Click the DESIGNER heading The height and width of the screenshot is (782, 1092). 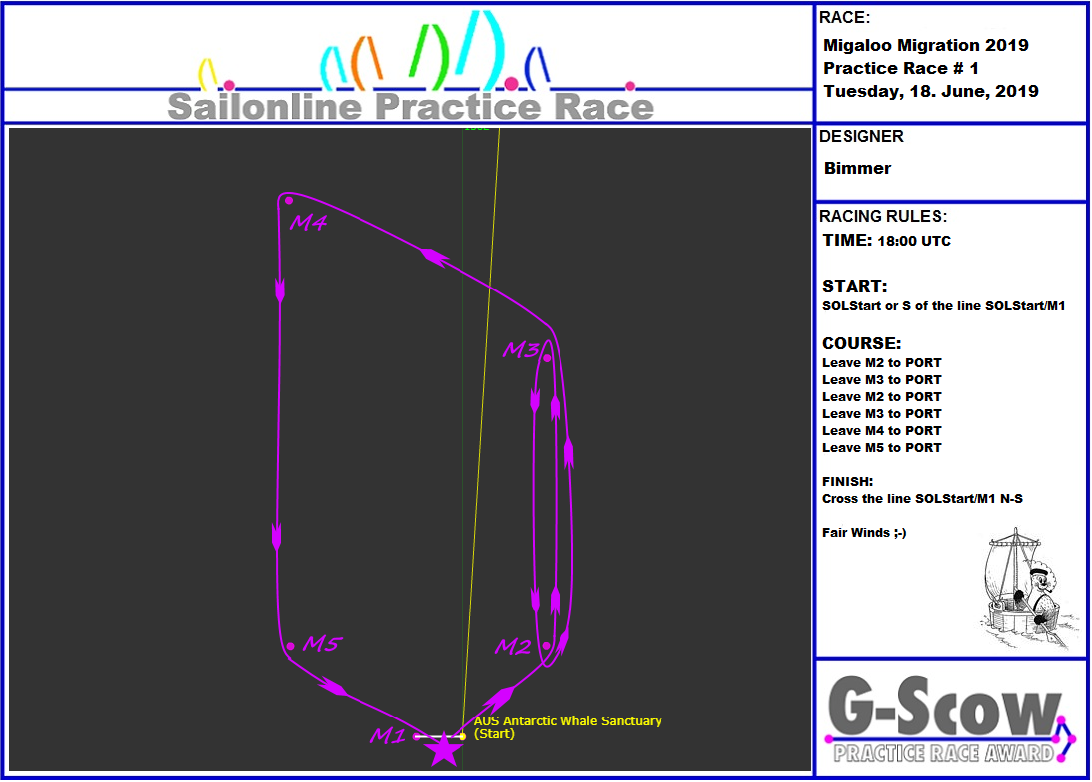[861, 136]
